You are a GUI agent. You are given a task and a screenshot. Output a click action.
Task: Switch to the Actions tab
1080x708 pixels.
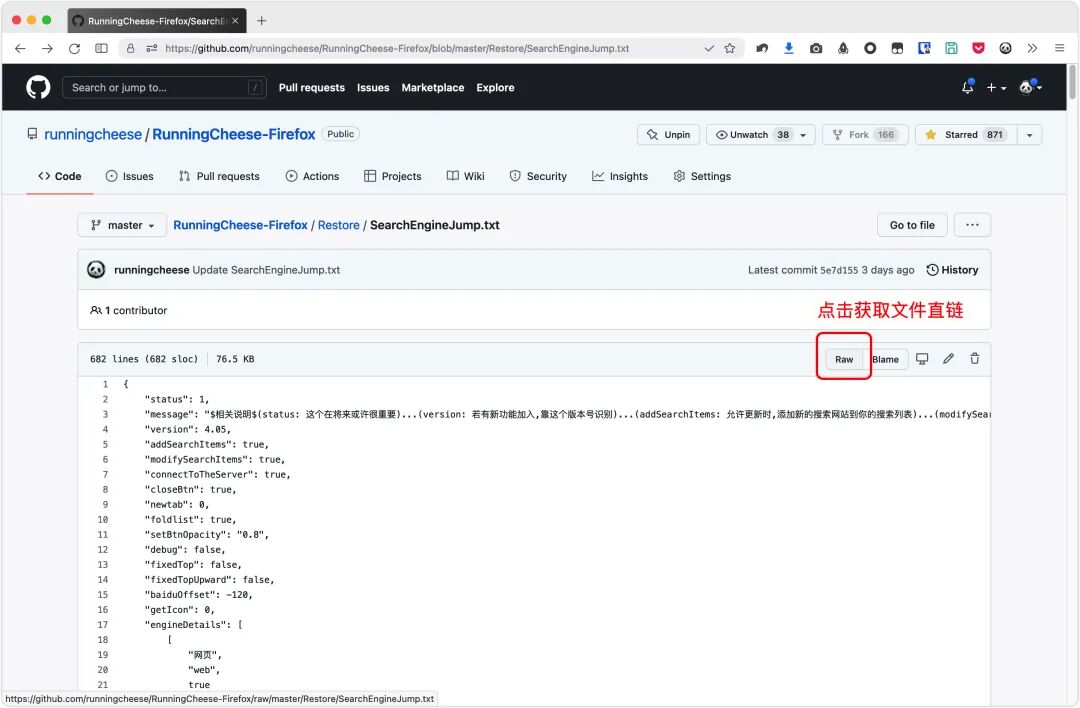pyautogui.click(x=312, y=176)
